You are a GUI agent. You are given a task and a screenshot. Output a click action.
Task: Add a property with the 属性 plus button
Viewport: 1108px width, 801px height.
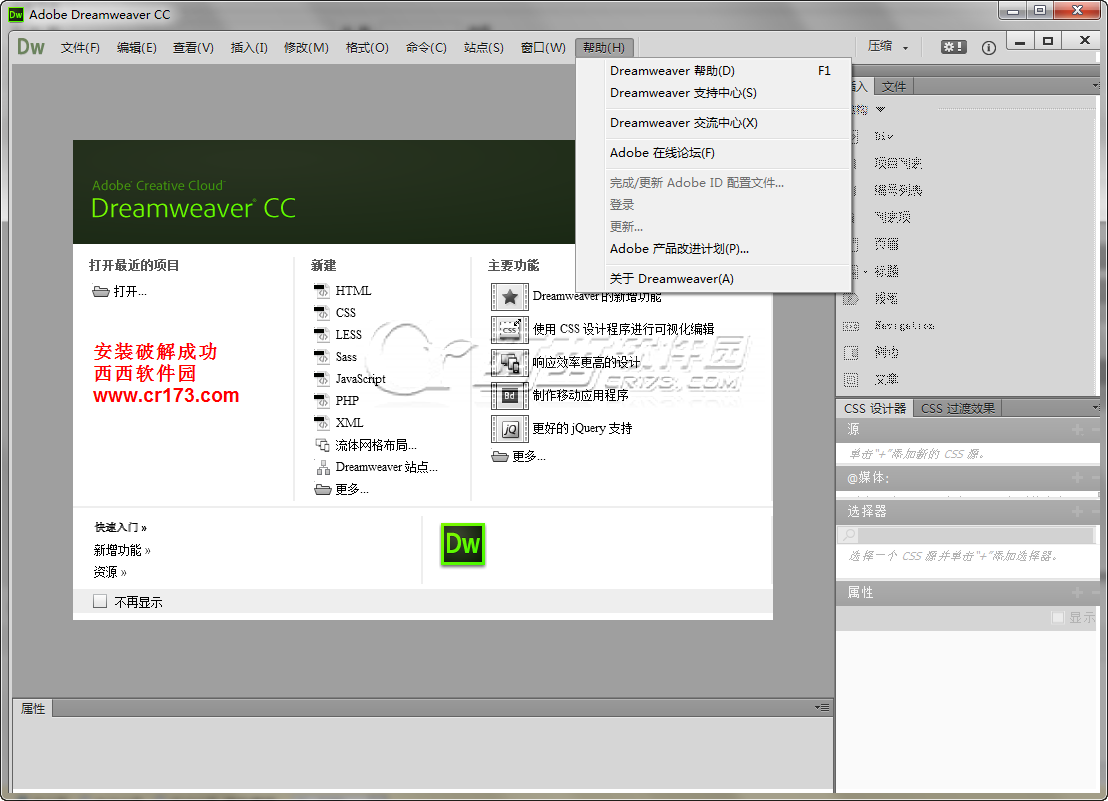(1078, 592)
